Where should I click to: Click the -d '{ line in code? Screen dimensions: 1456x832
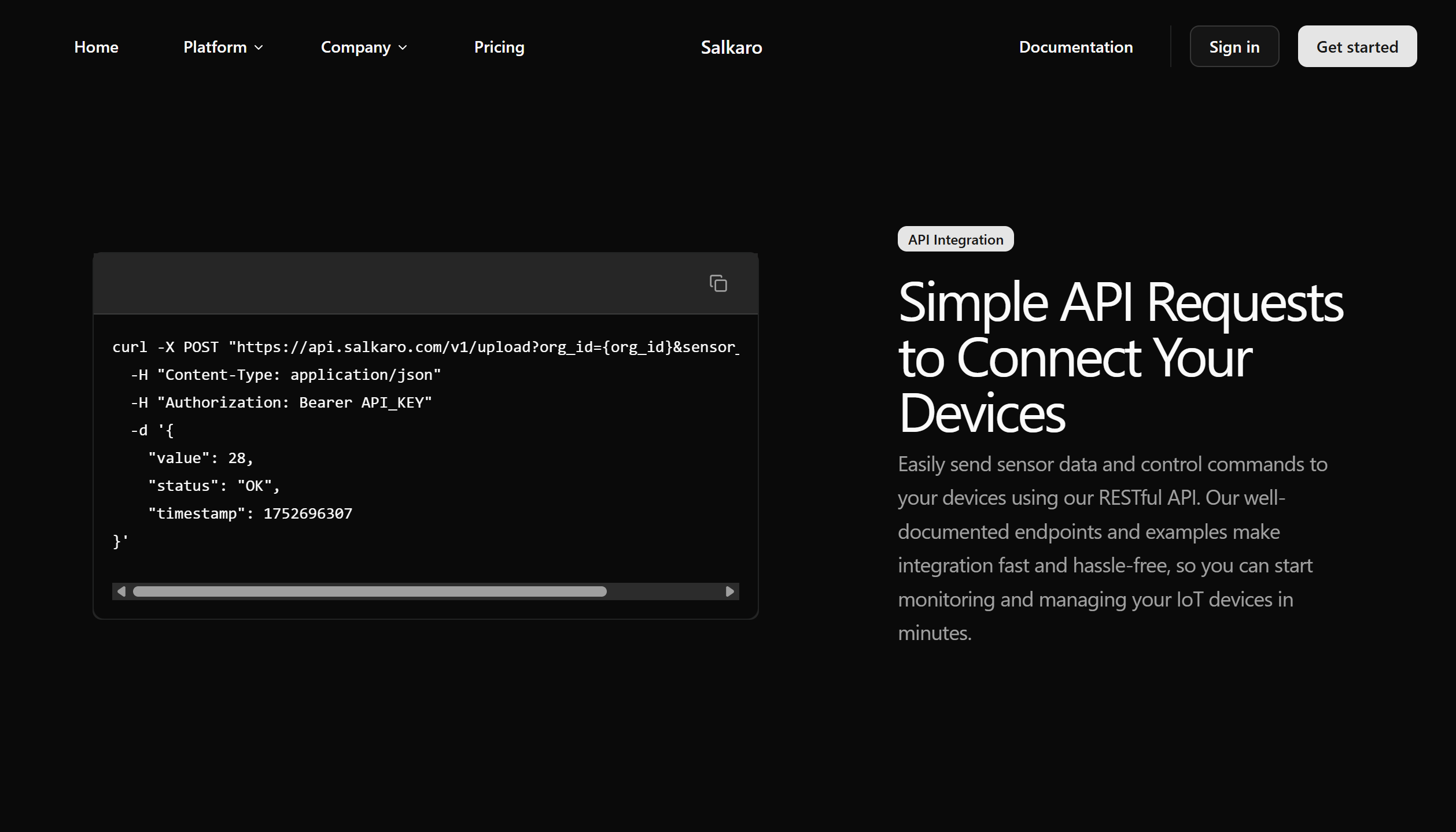point(152,430)
